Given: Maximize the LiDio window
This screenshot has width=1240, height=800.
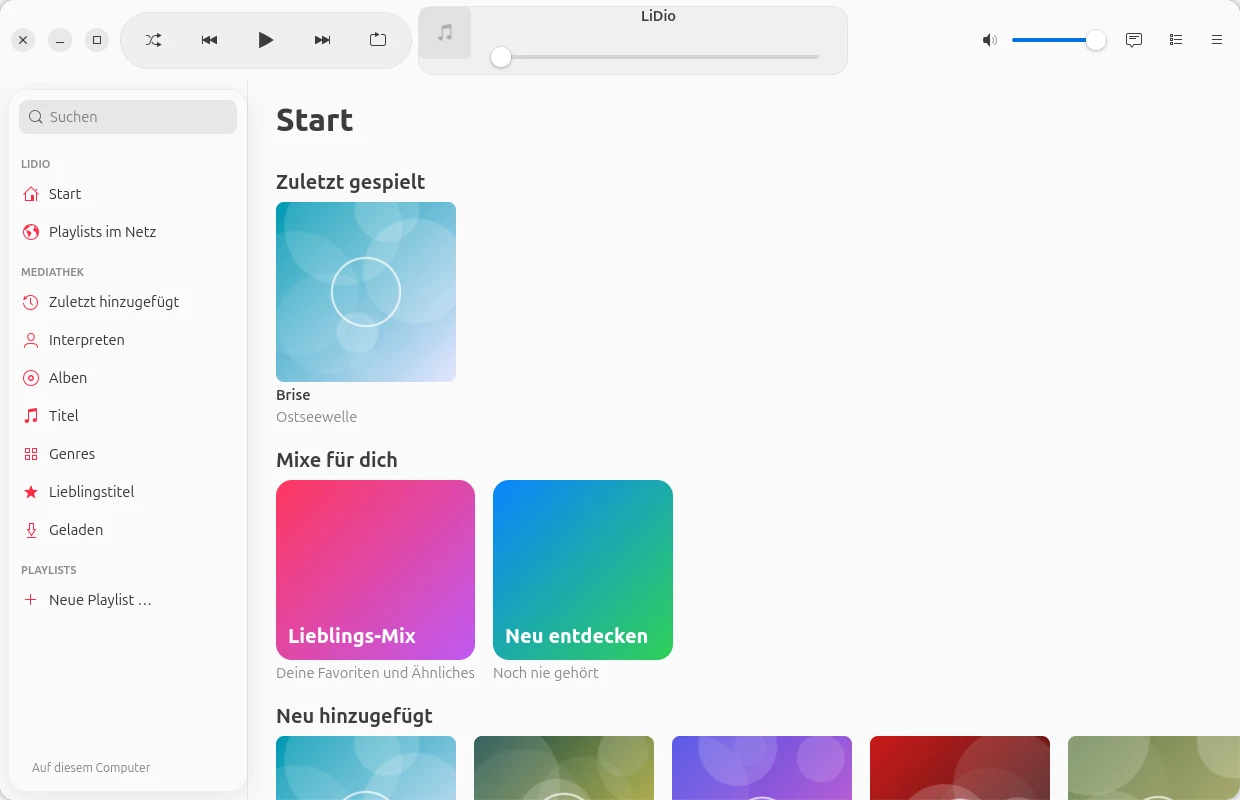Looking at the screenshot, I should [97, 40].
